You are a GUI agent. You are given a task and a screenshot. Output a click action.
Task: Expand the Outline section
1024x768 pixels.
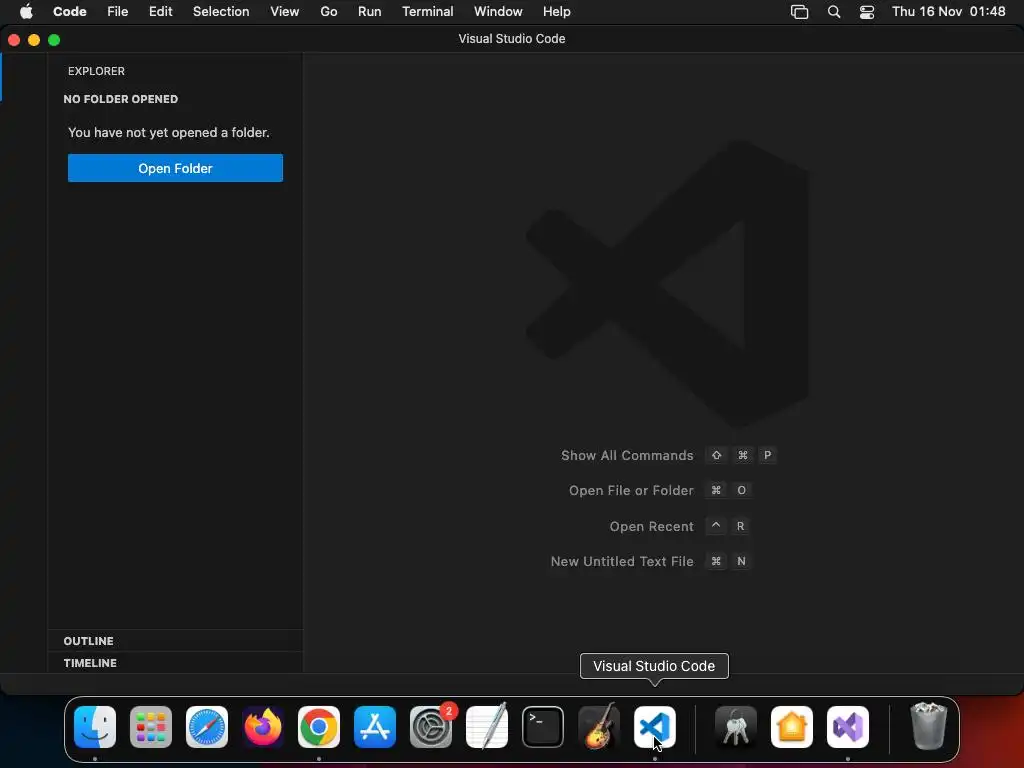(175, 641)
